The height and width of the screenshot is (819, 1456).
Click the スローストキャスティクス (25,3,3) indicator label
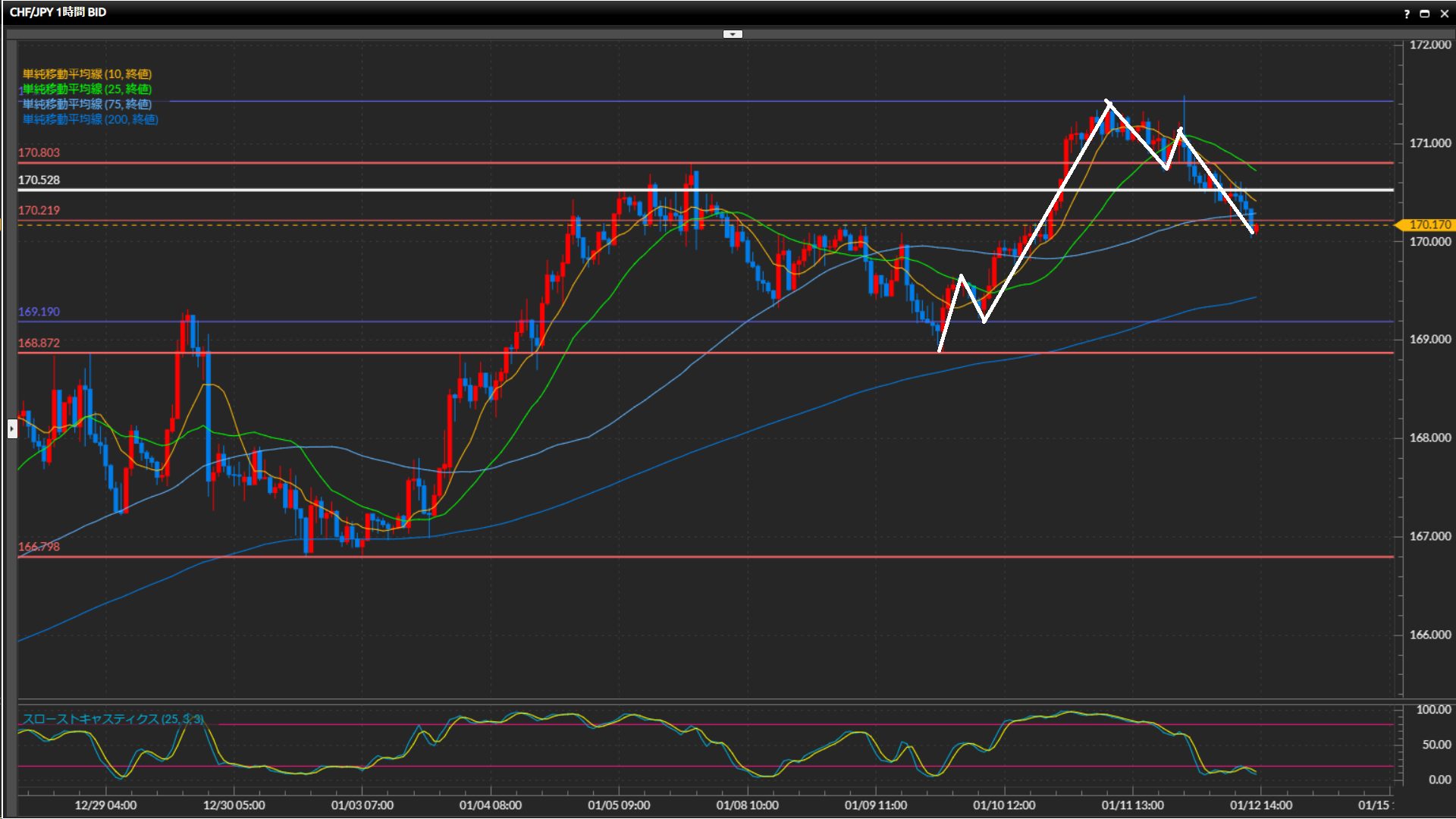[112, 718]
